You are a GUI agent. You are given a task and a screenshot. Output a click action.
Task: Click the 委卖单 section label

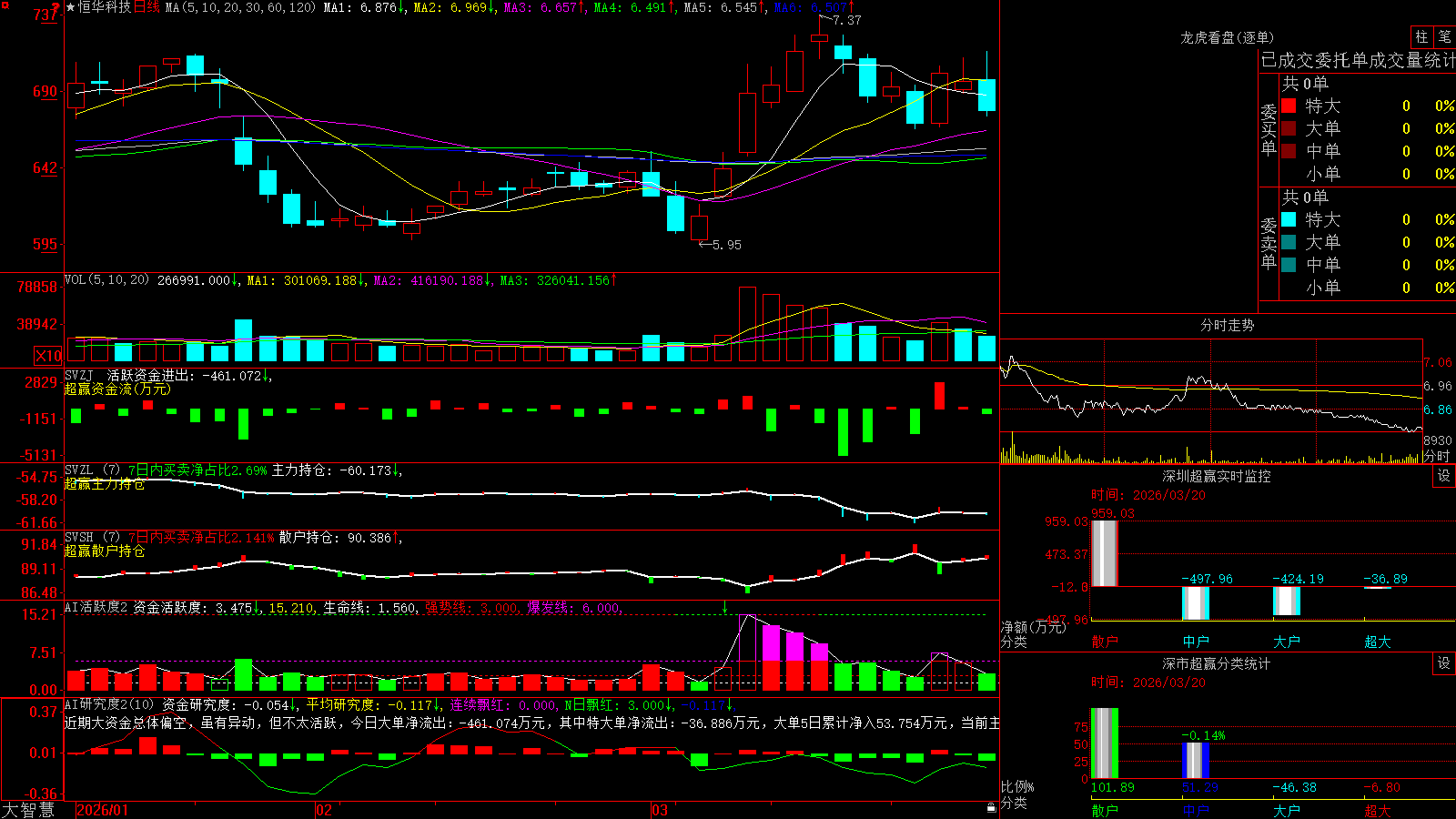click(x=1269, y=243)
